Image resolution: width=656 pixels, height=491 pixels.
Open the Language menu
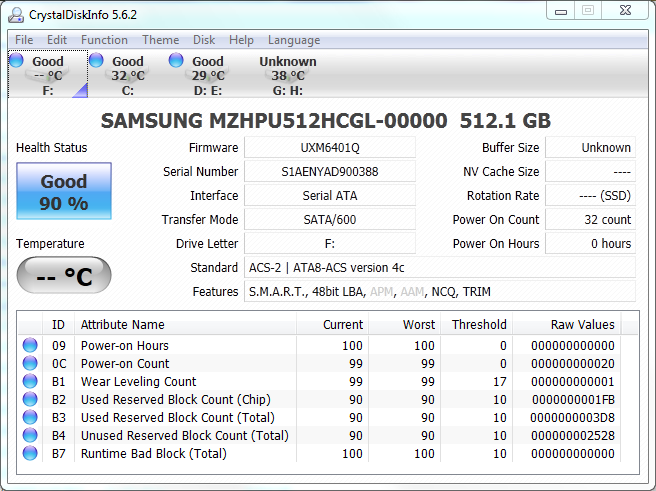[x=294, y=40]
